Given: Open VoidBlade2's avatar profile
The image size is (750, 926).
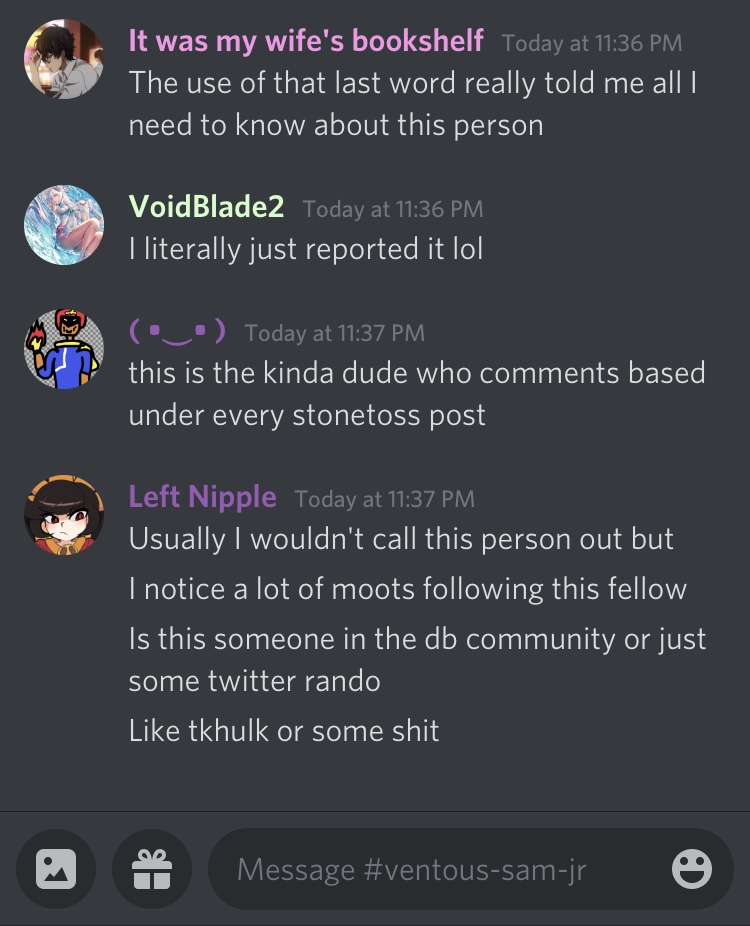Looking at the screenshot, I should point(64,225).
